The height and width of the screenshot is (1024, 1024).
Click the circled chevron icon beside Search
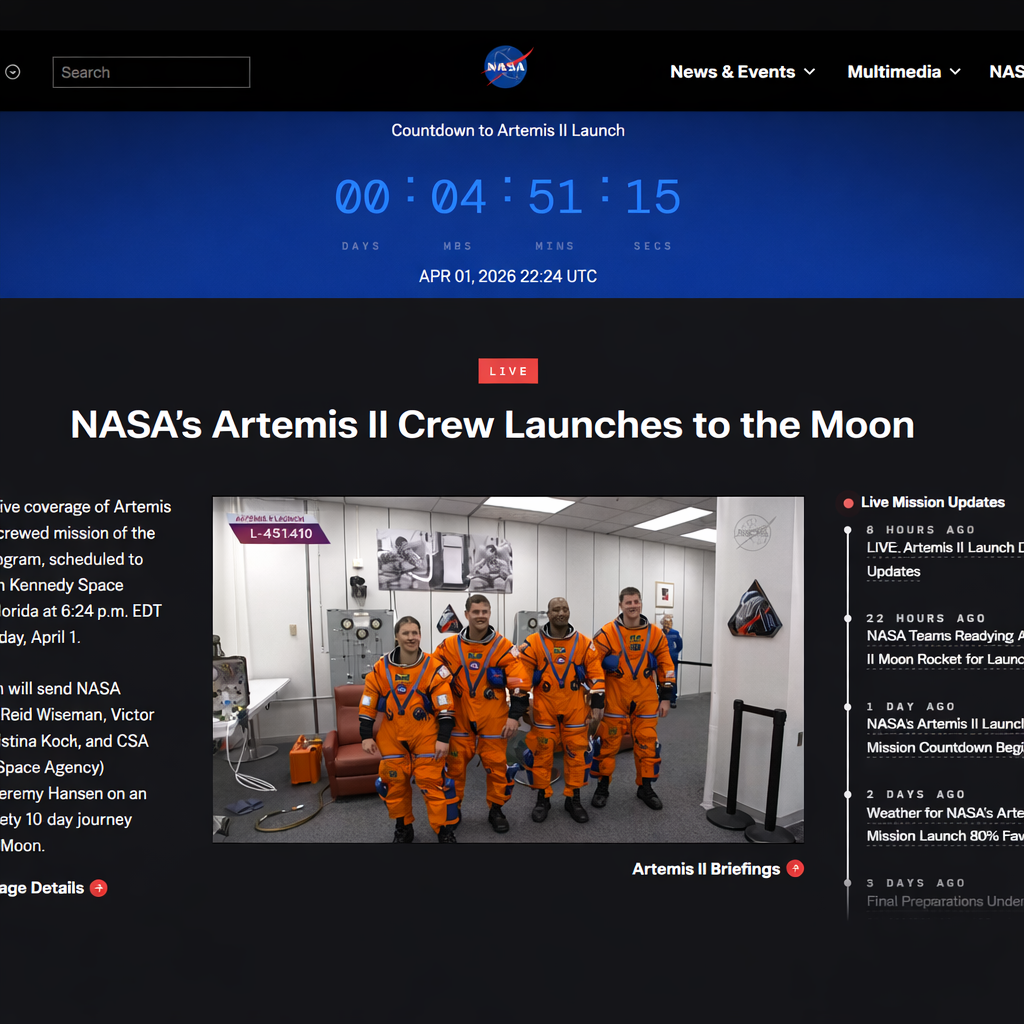(13, 72)
